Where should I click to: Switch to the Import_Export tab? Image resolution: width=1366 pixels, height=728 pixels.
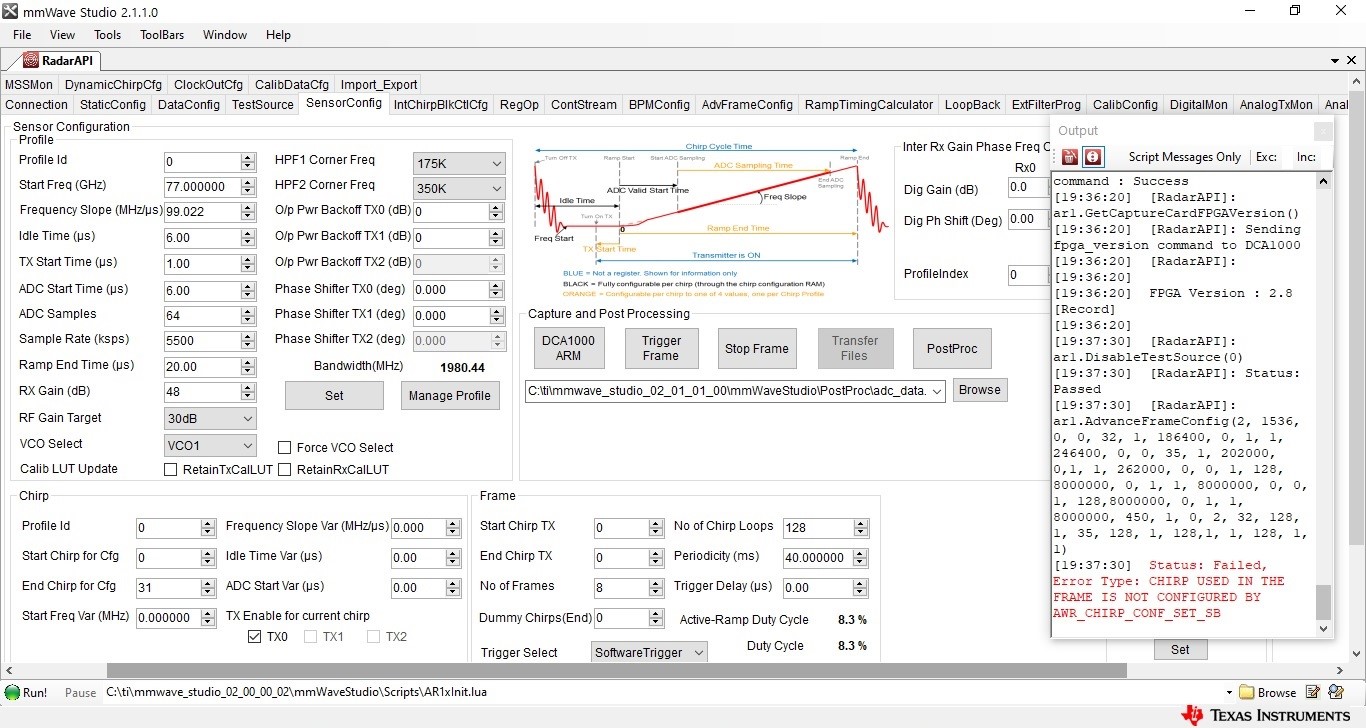pos(379,85)
